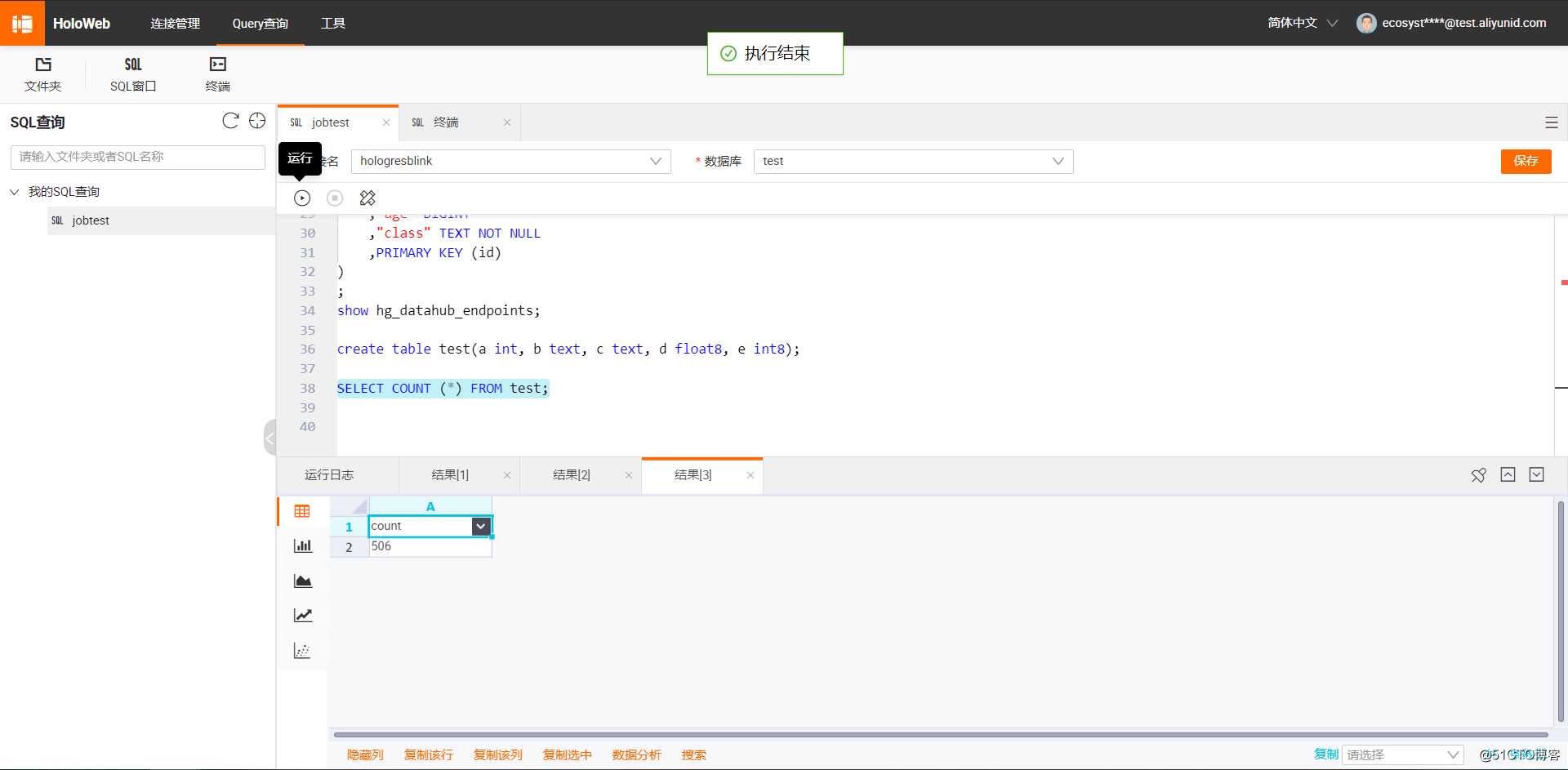Run the query with the play icon
The width and height of the screenshot is (1568, 770).
[302, 198]
